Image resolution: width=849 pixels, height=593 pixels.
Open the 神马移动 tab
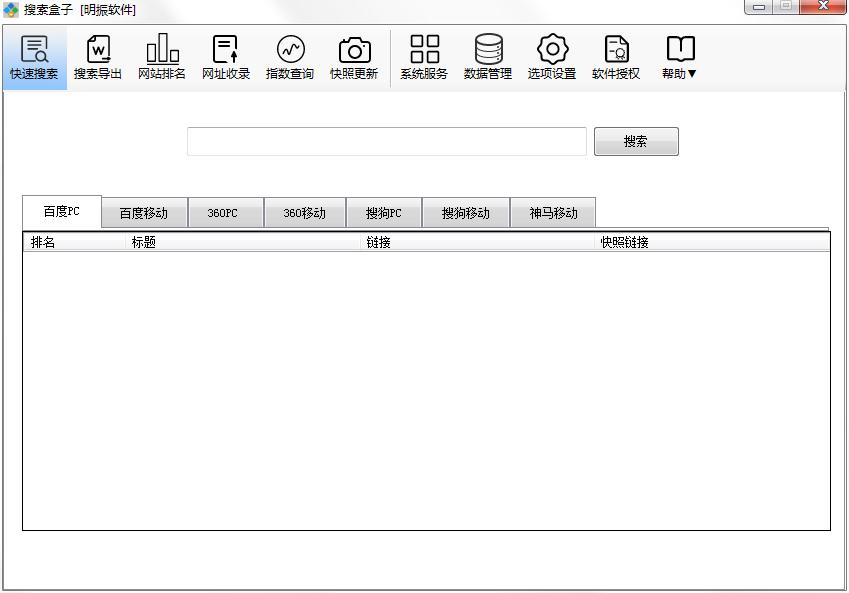coord(553,213)
